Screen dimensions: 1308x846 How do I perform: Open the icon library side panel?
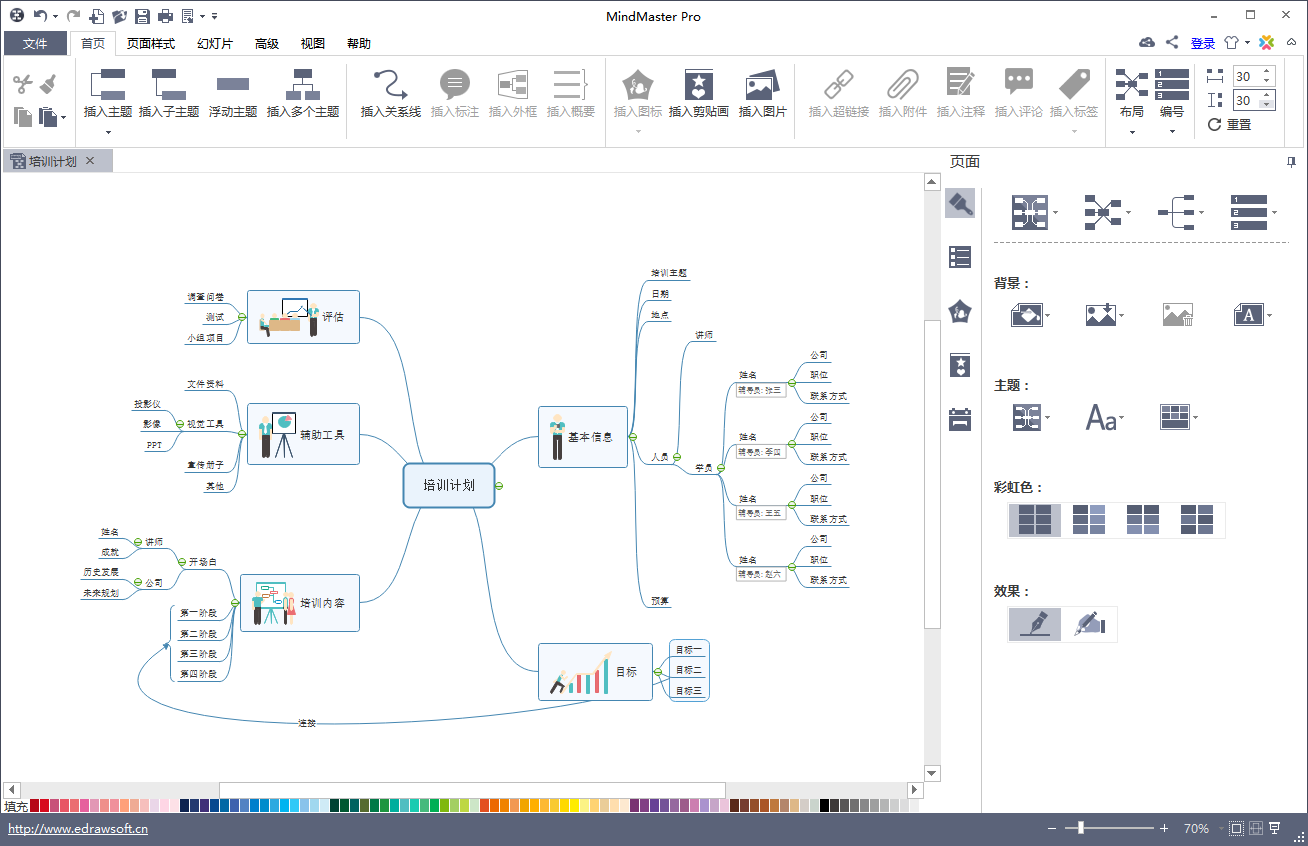[x=960, y=311]
